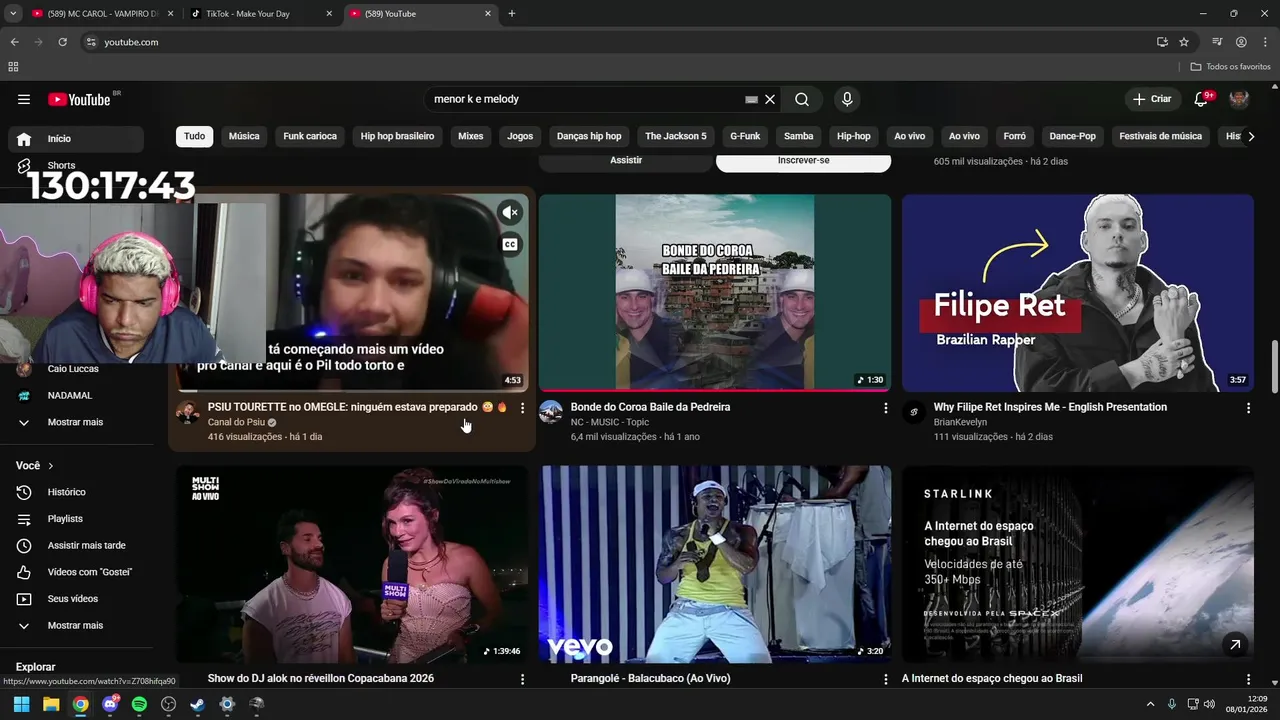Viewport: 1280px width, 720px height.
Task: Click the YouTube logo
Action: tap(80, 99)
